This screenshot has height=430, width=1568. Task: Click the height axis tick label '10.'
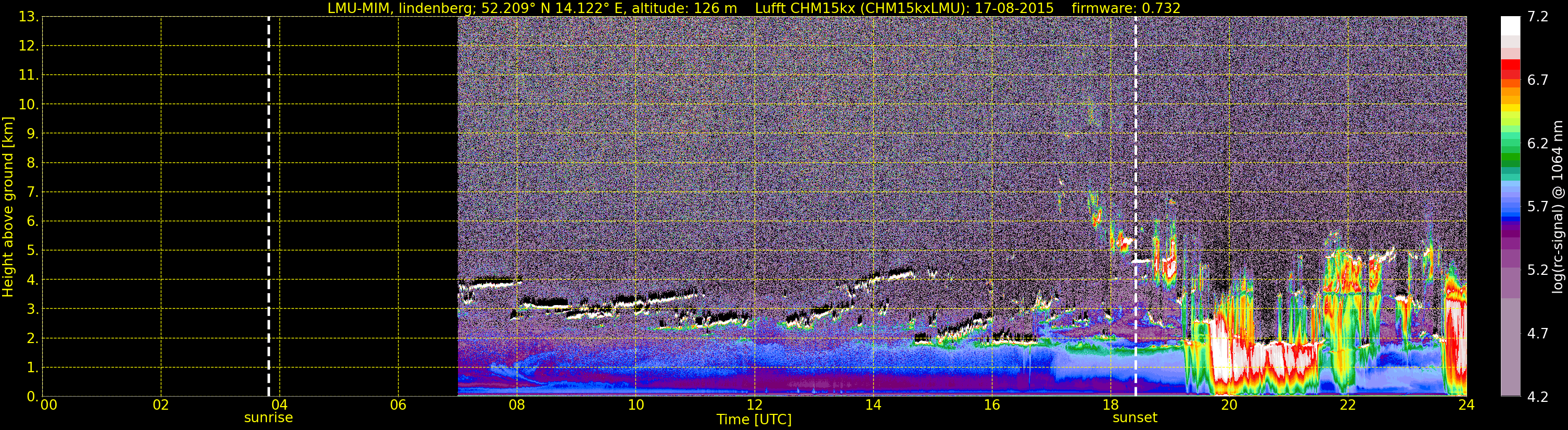click(x=29, y=105)
